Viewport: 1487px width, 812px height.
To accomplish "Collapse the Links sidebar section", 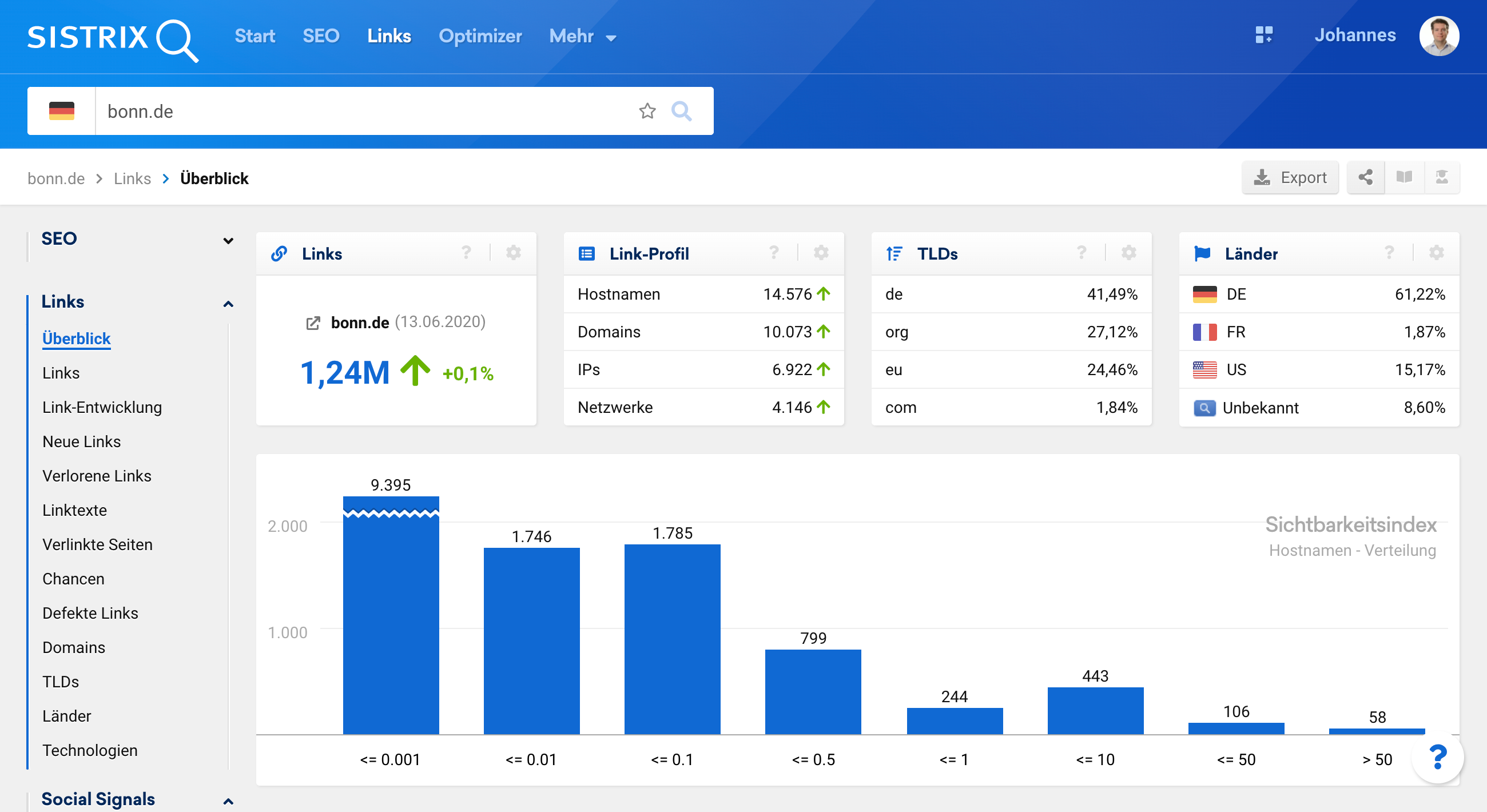I will (x=228, y=304).
